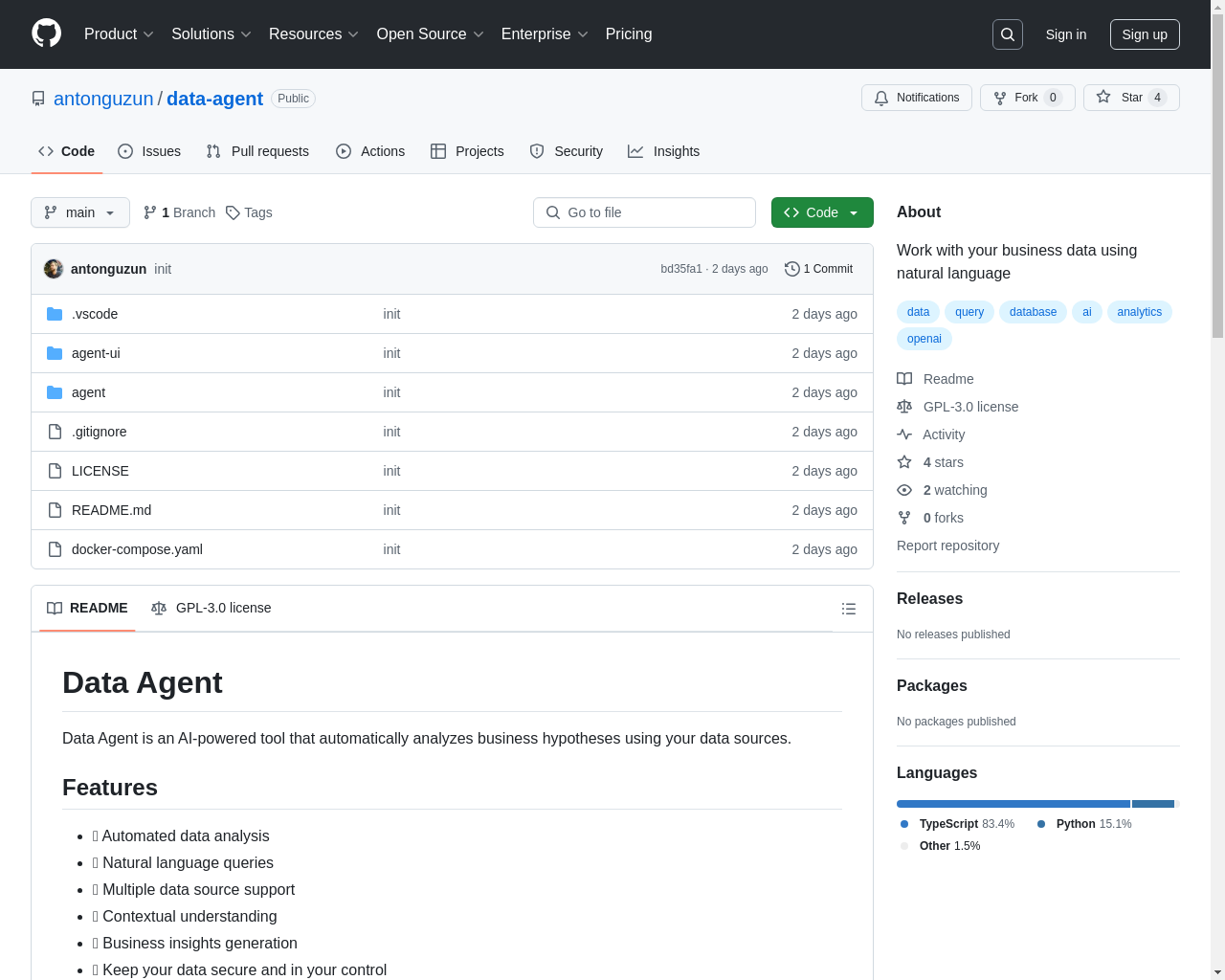
Task: Click the eye icon beside 2 watching
Action: pyautogui.click(x=904, y=490)
